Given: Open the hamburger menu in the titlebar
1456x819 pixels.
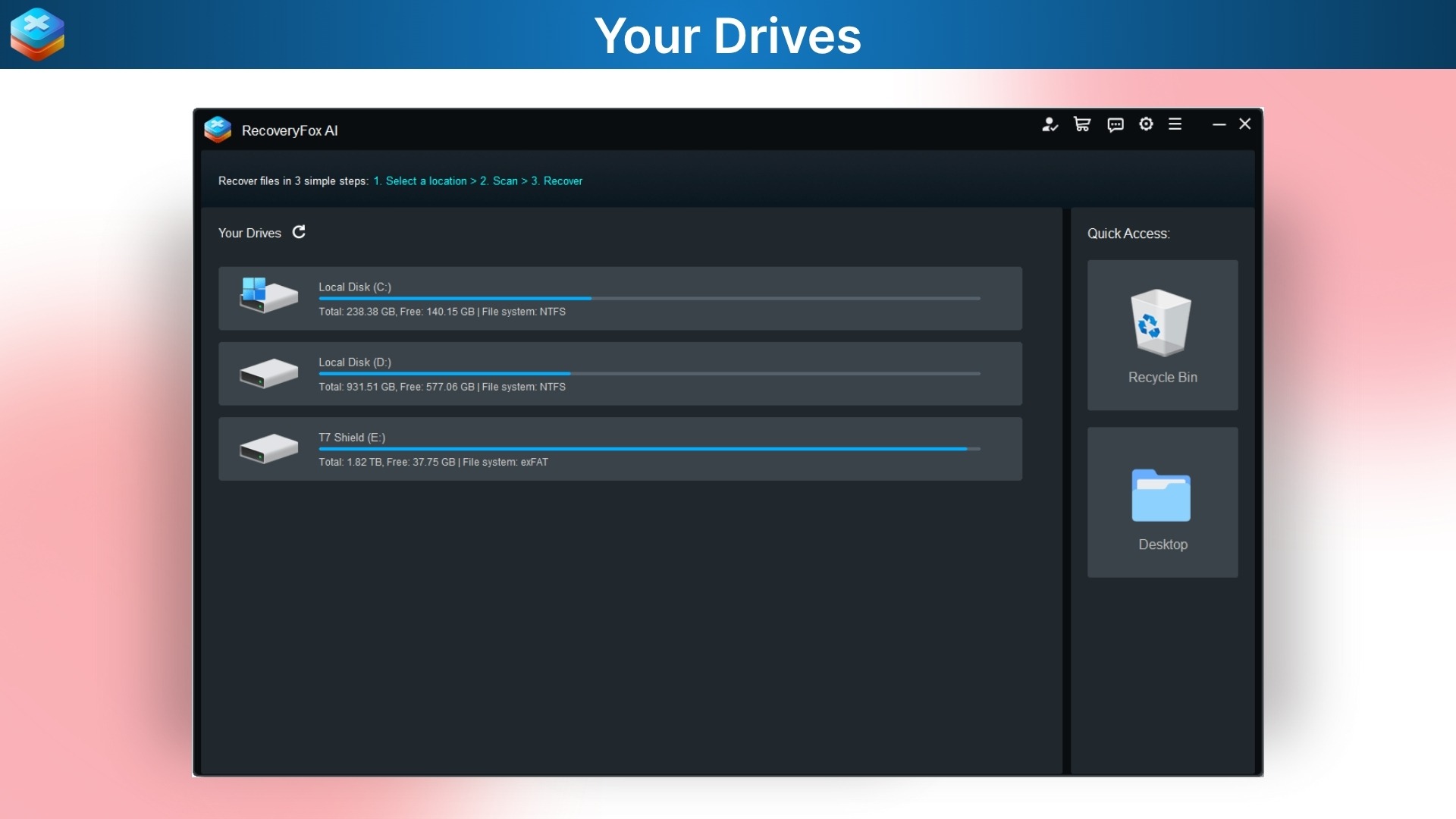Looking at the screenshot, I should click(x=1175, y=124).
